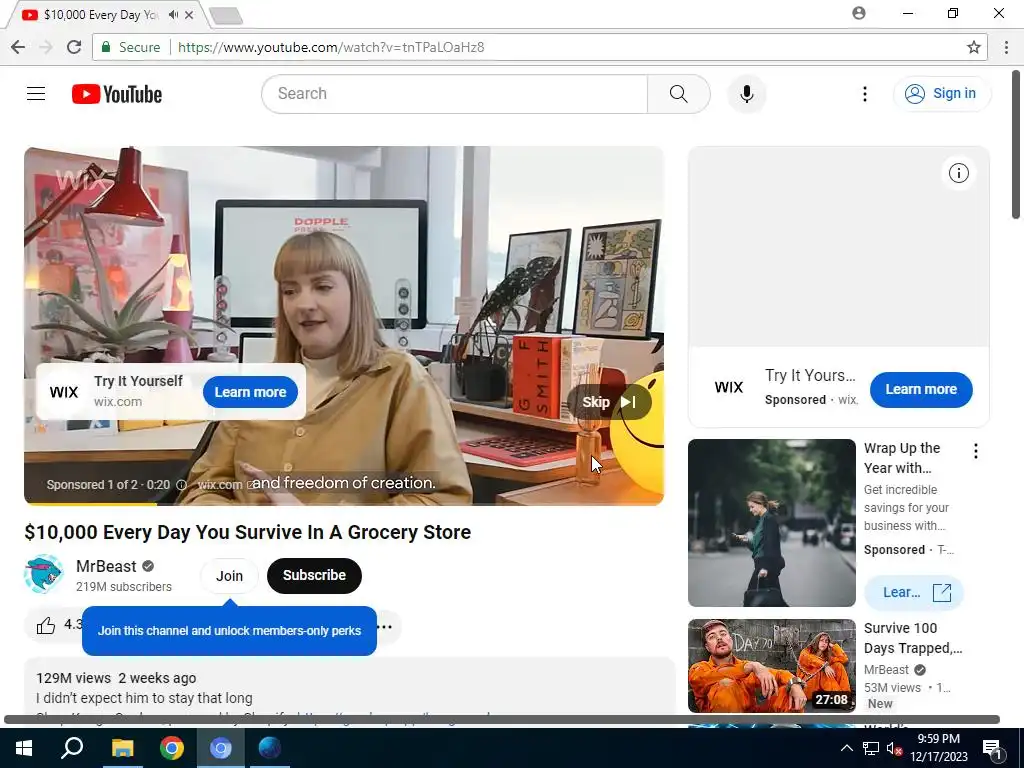Click the Wix advertiser logo in overlay

click(64, 392)
